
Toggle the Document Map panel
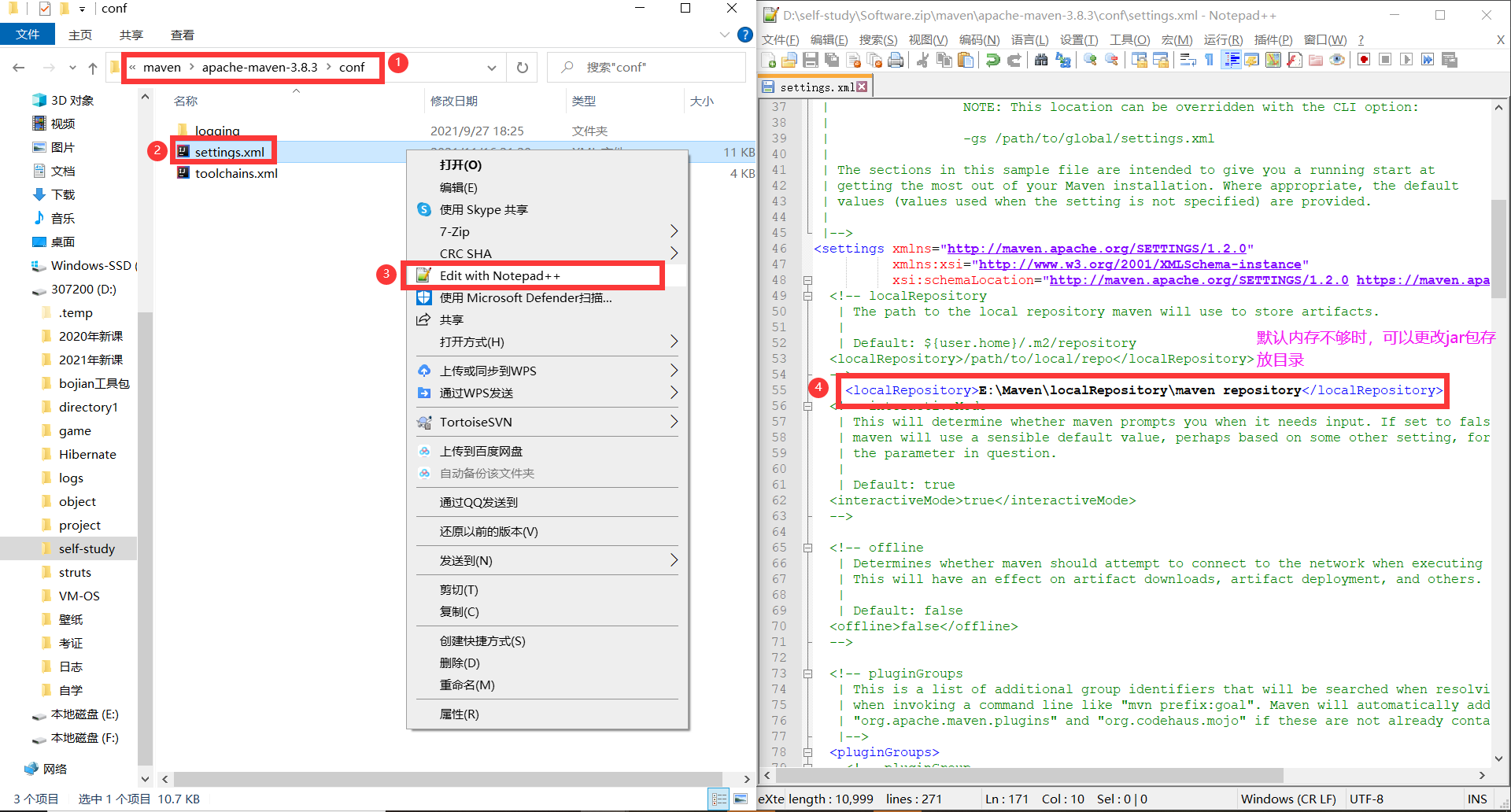[1273, 61]
